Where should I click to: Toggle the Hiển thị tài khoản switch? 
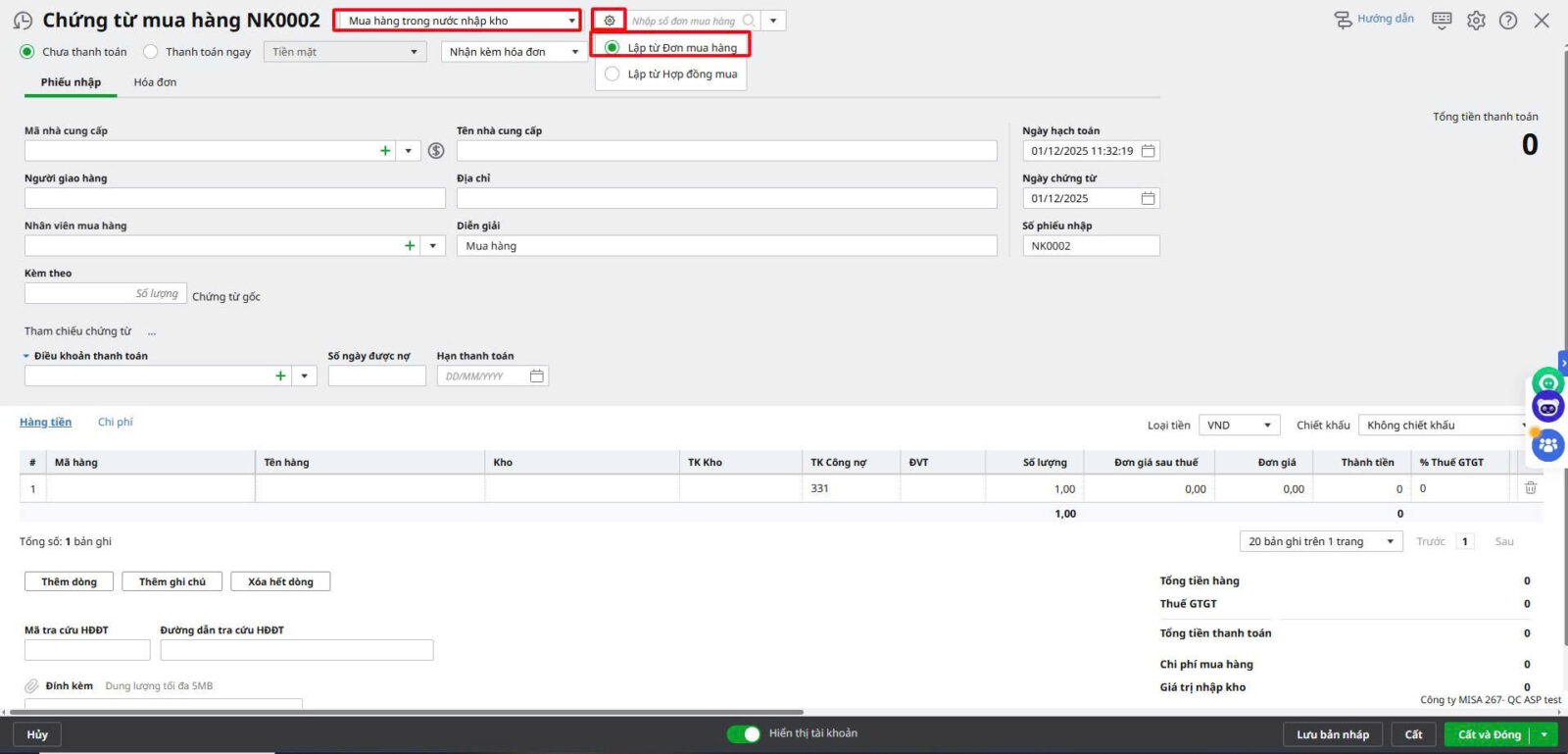(743, 733)
